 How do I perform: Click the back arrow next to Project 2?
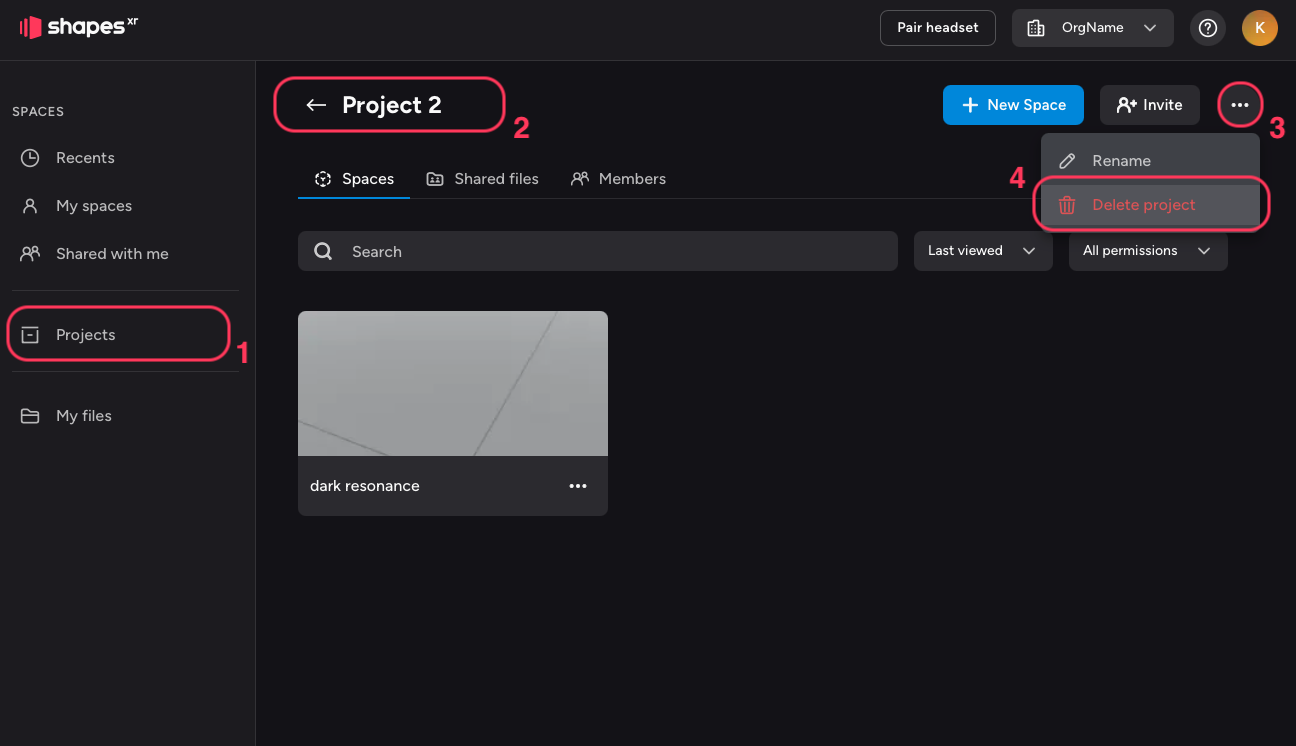click(x=316, y=105)
